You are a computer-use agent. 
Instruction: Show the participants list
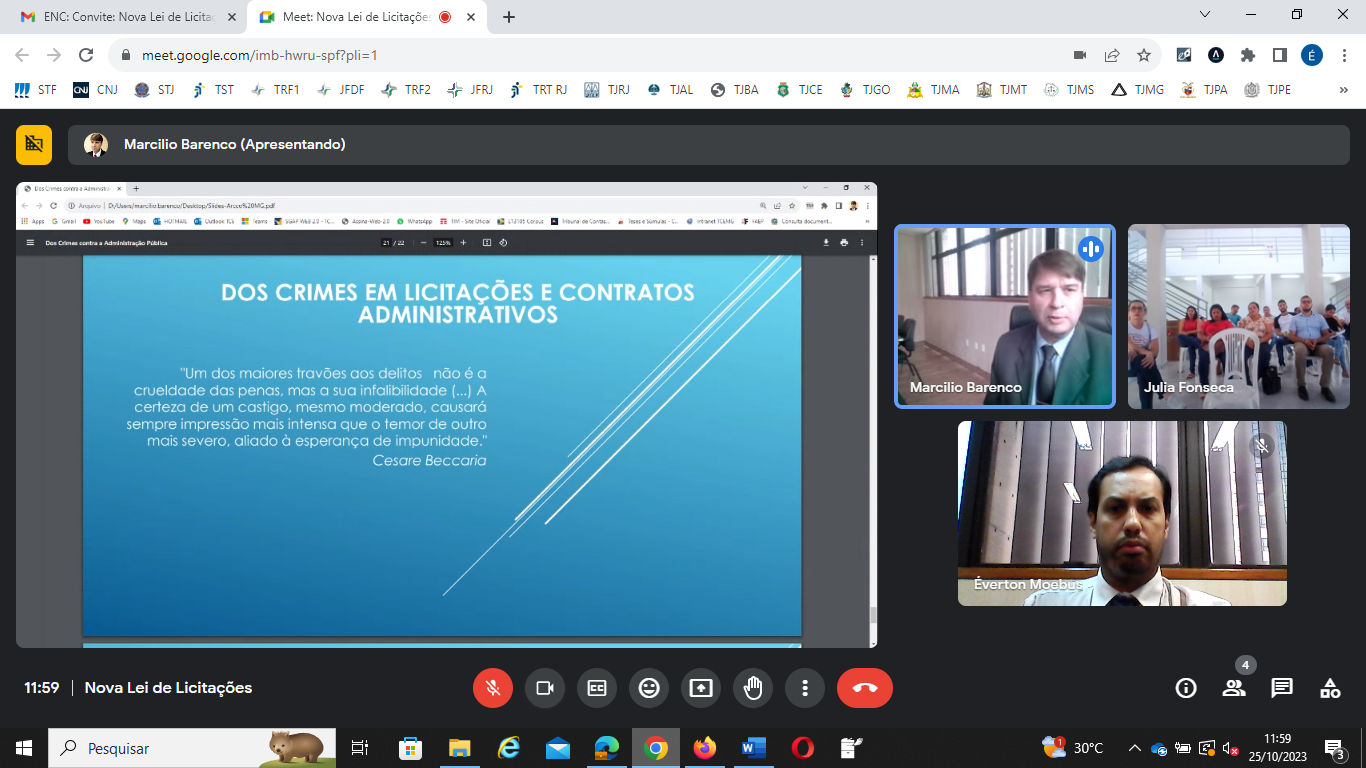pyautogui.click(x=1234, y=688)
